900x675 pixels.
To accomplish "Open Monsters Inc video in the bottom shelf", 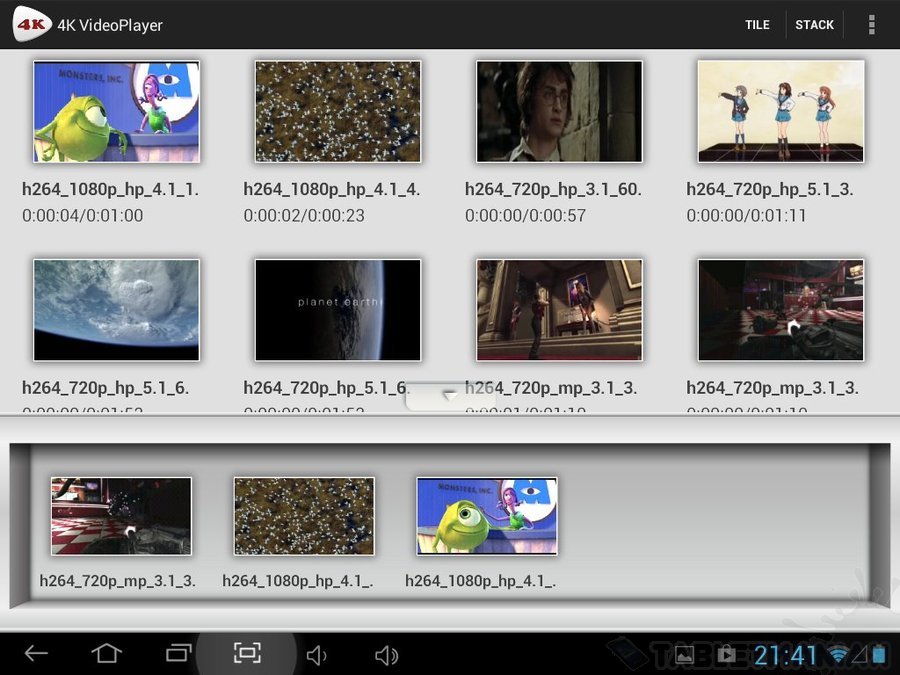I will pyautogui.click(x=487, y=516).
